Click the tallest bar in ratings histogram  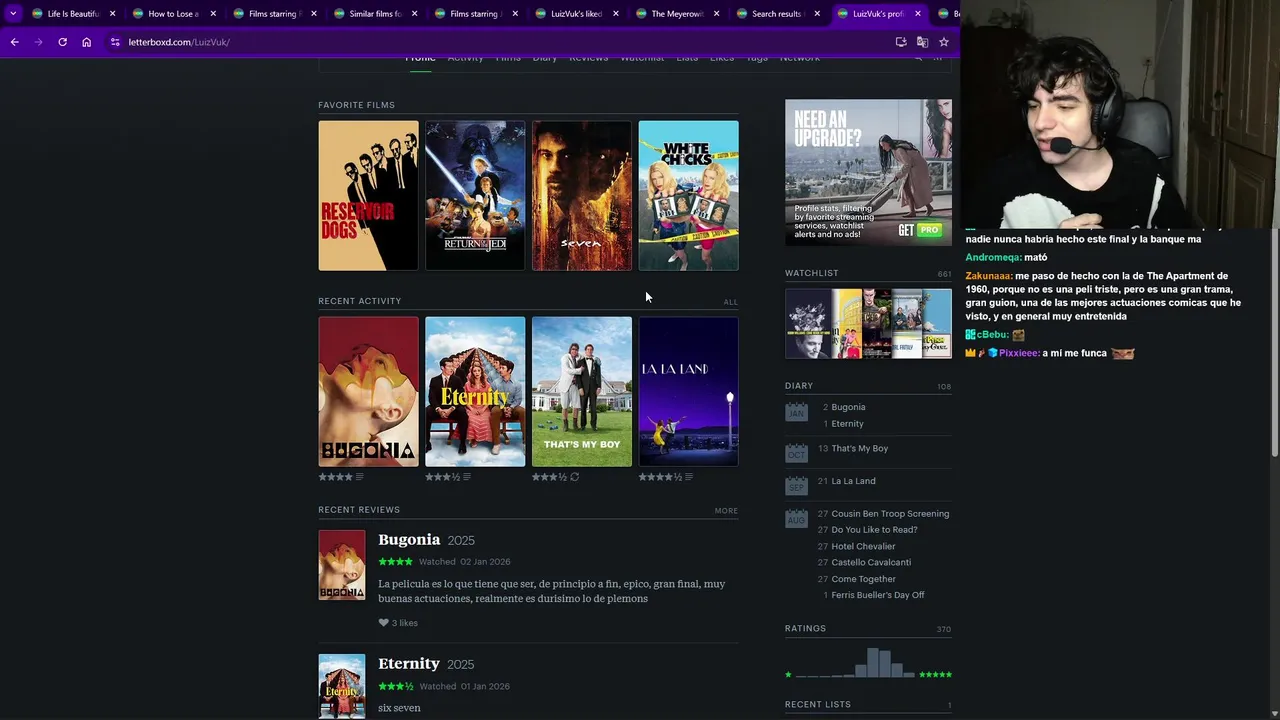[x=873, y=663]
